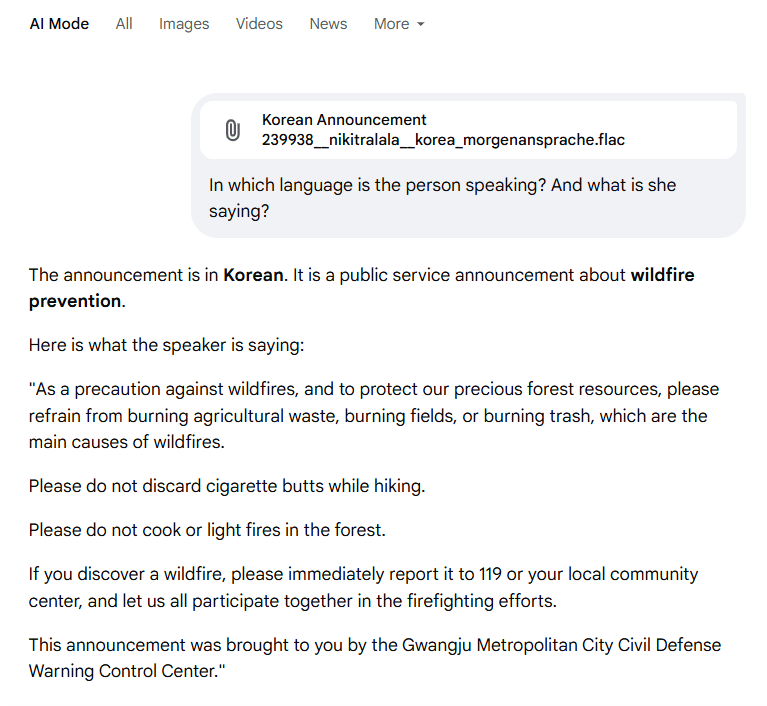This screenshot has width=767, height=706.
Task: Switch to the News tab
Action: [x=328, y=23]
